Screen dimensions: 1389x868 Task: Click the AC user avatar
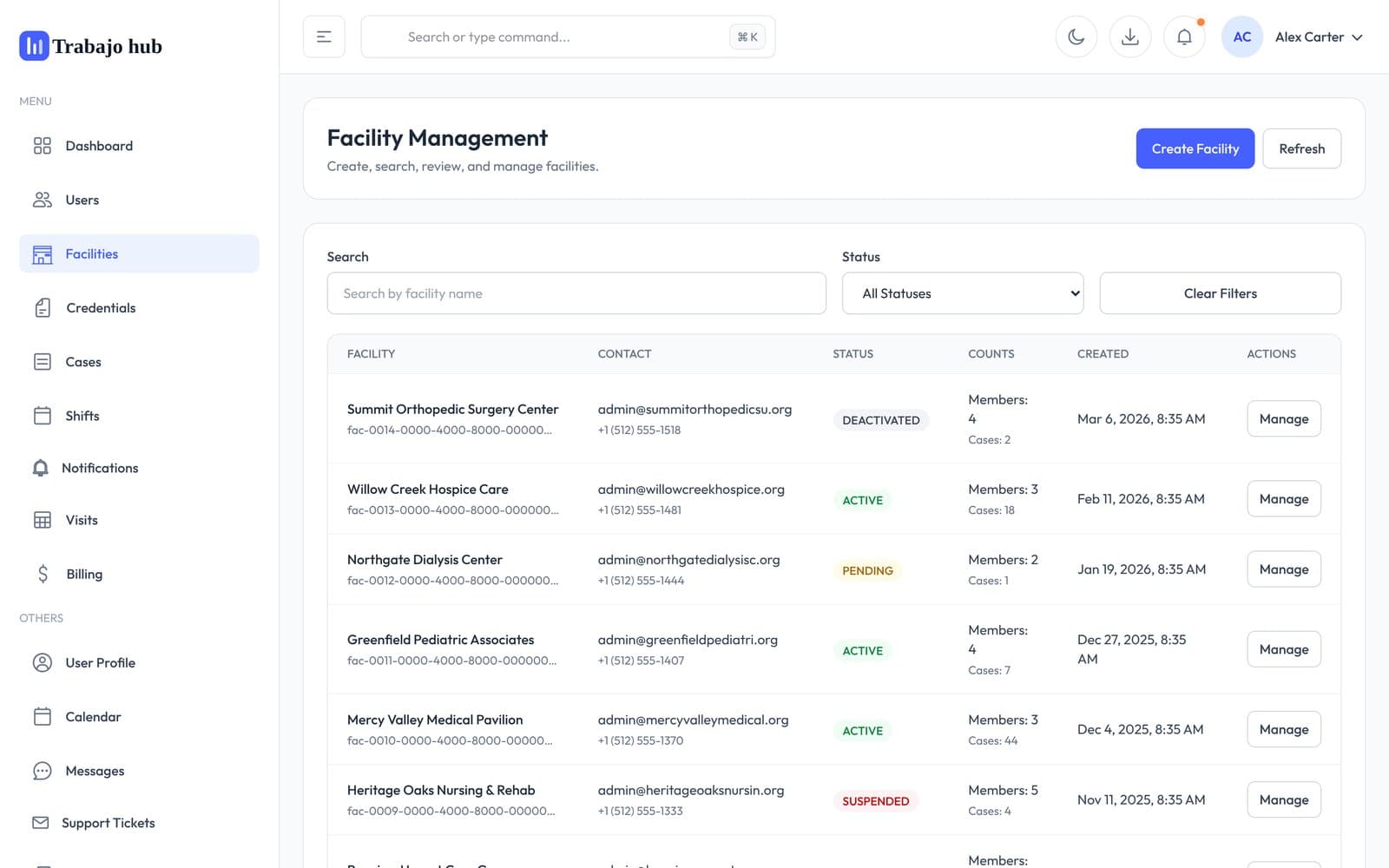tap(1241, 36)
